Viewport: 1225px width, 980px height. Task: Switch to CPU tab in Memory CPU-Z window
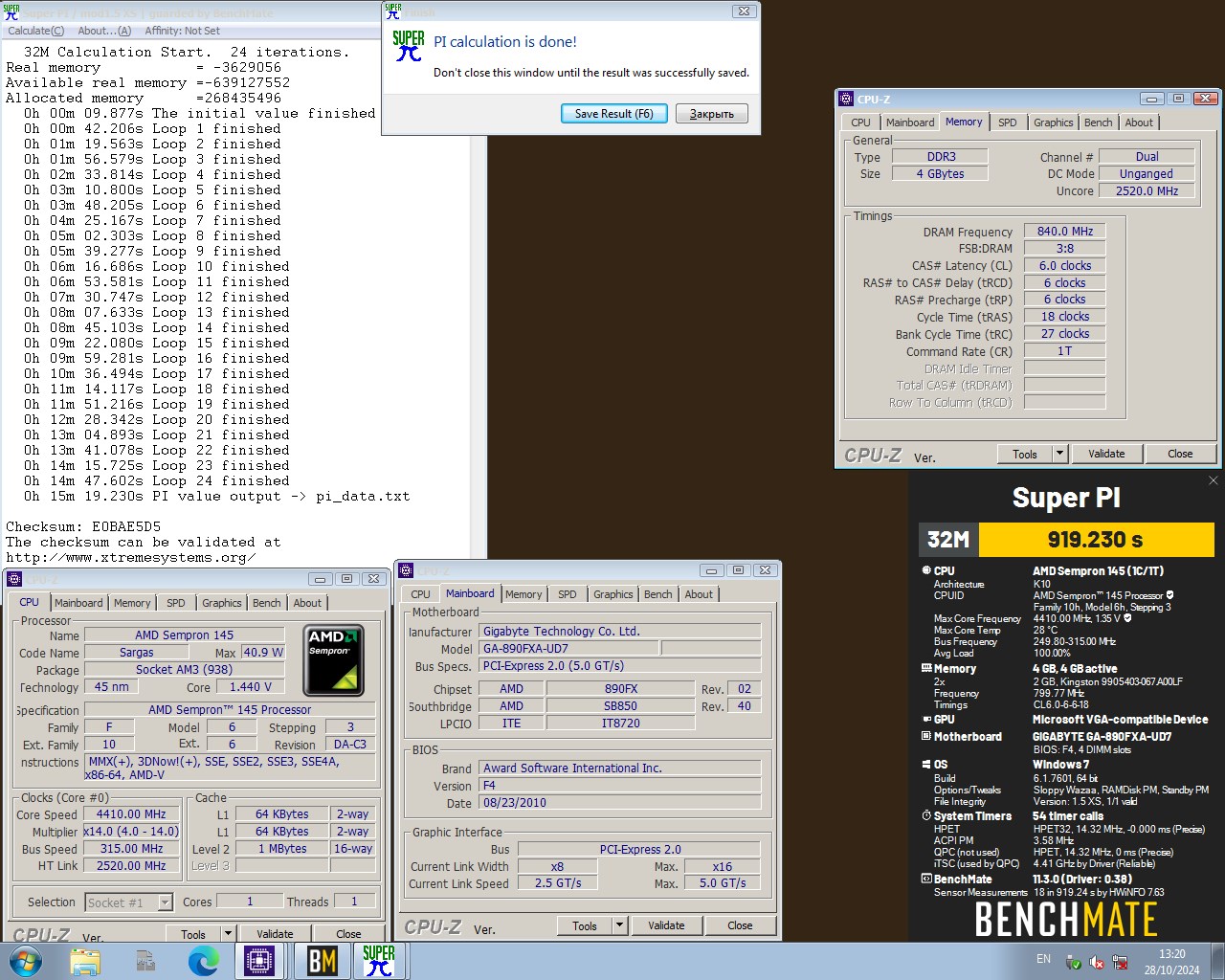point(860,122)
